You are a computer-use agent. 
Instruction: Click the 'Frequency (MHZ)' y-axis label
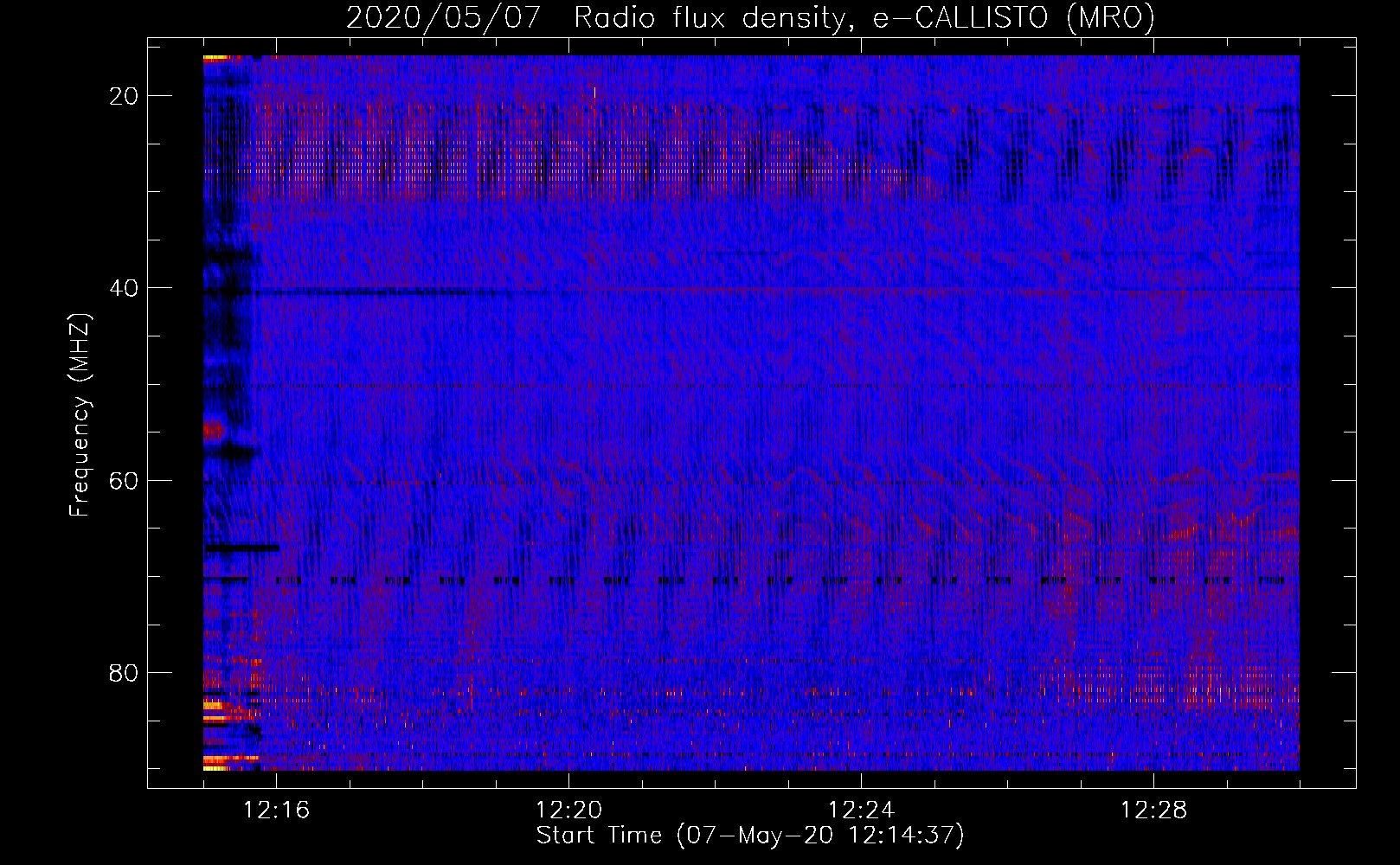(80, 415)
